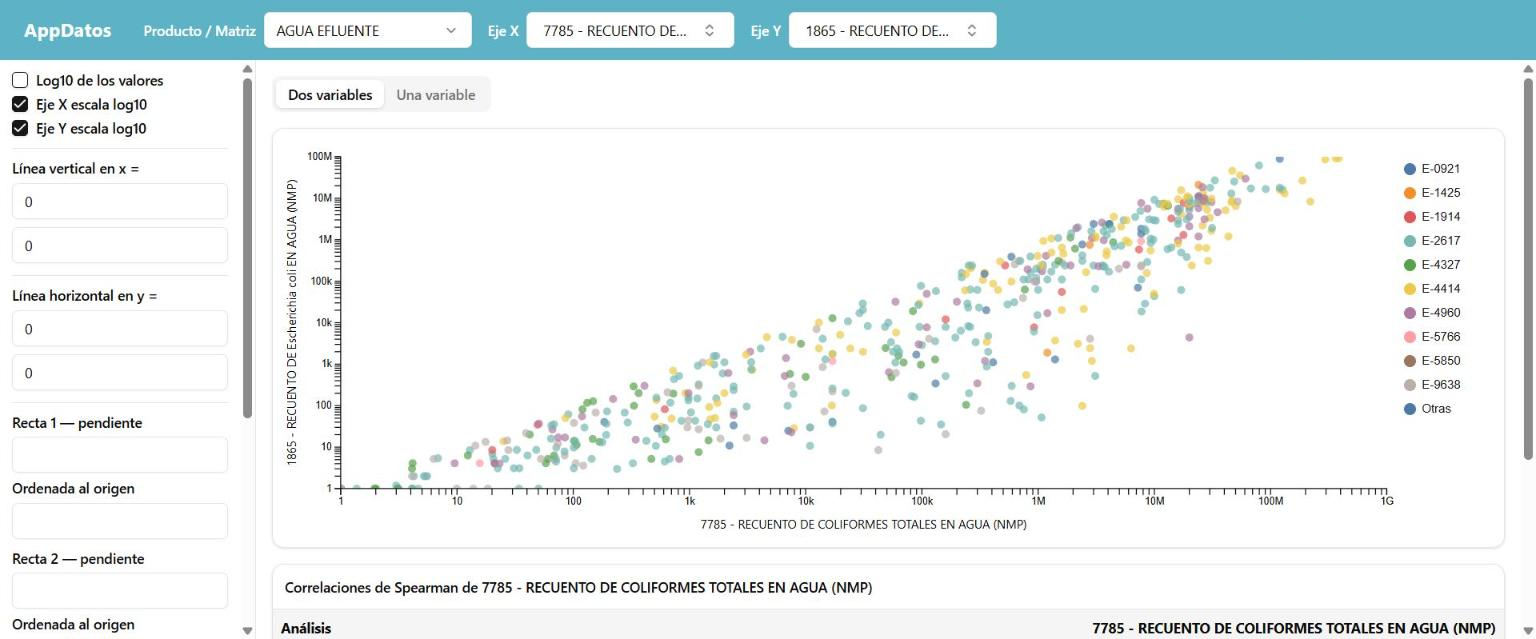Open the Eje X variable selector
This screenshot has height=639, width=1536.
pyautogui.click(x=630, y=30)
